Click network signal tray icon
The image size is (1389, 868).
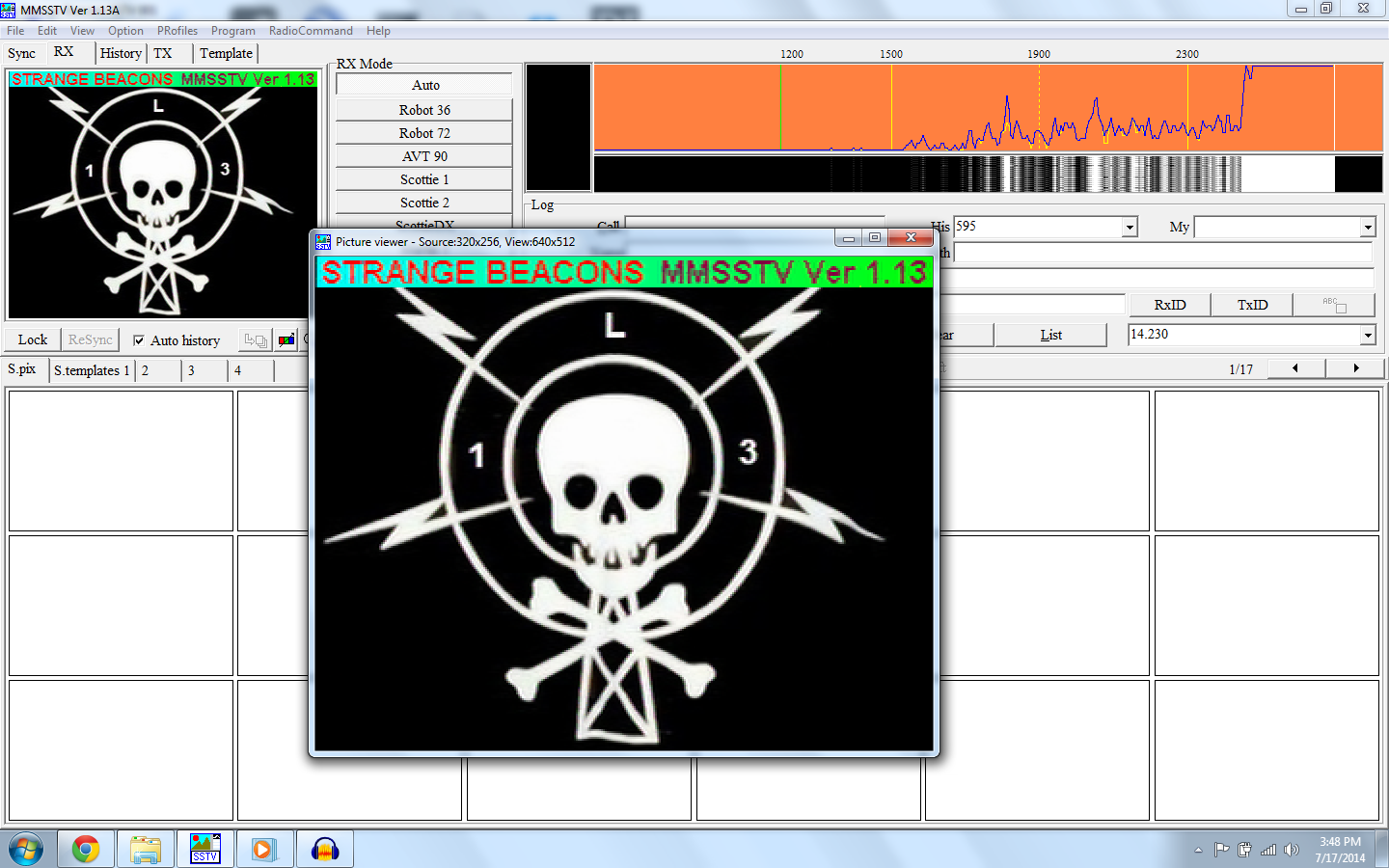pos(1268,850)
